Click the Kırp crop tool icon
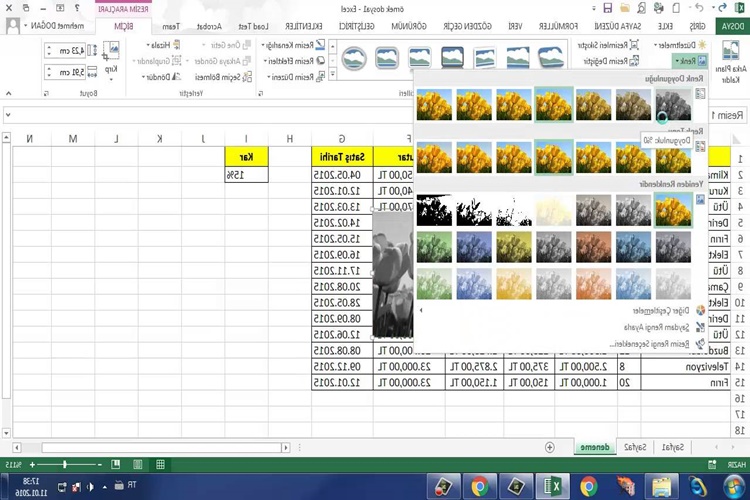 (111, 52)
